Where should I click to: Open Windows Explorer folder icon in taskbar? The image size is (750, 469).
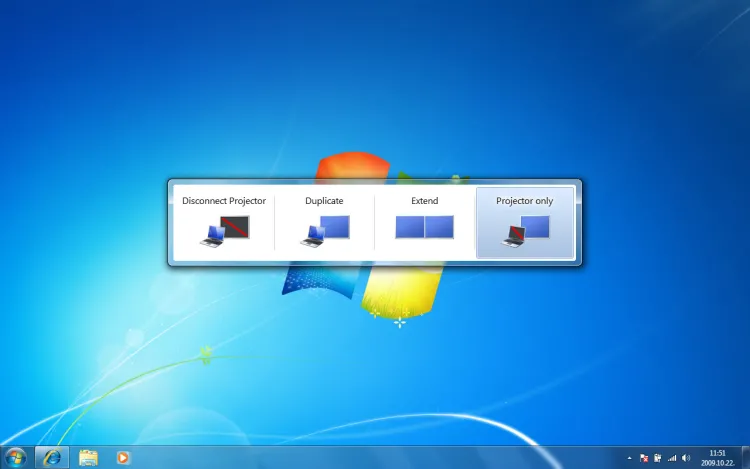[x=88, y=458]
